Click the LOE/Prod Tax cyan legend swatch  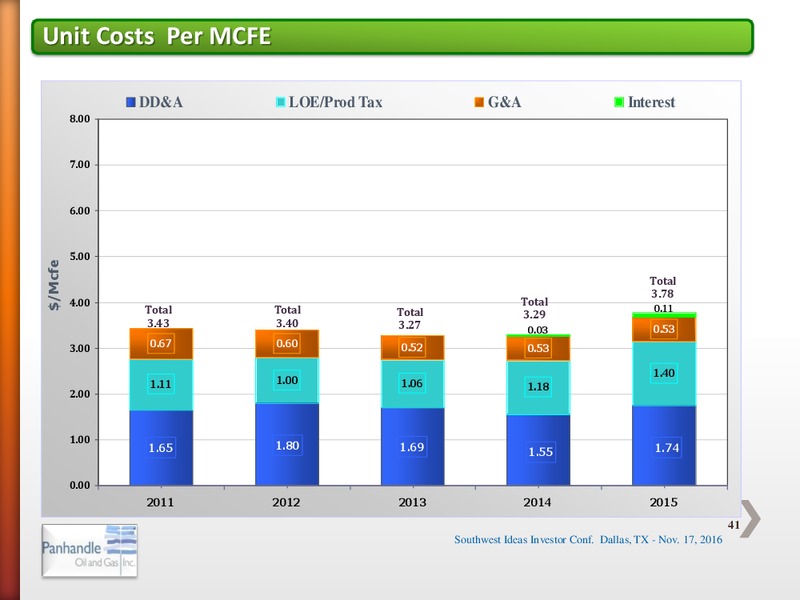281,102
